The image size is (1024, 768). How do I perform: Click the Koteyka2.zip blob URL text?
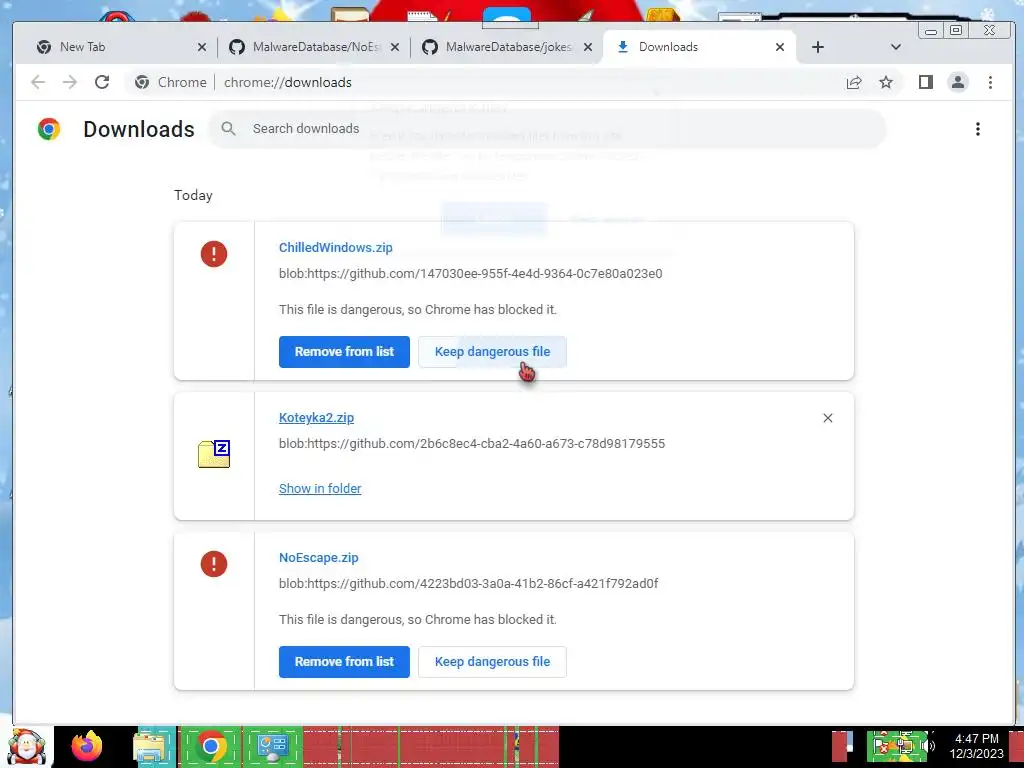click(472, 444)
